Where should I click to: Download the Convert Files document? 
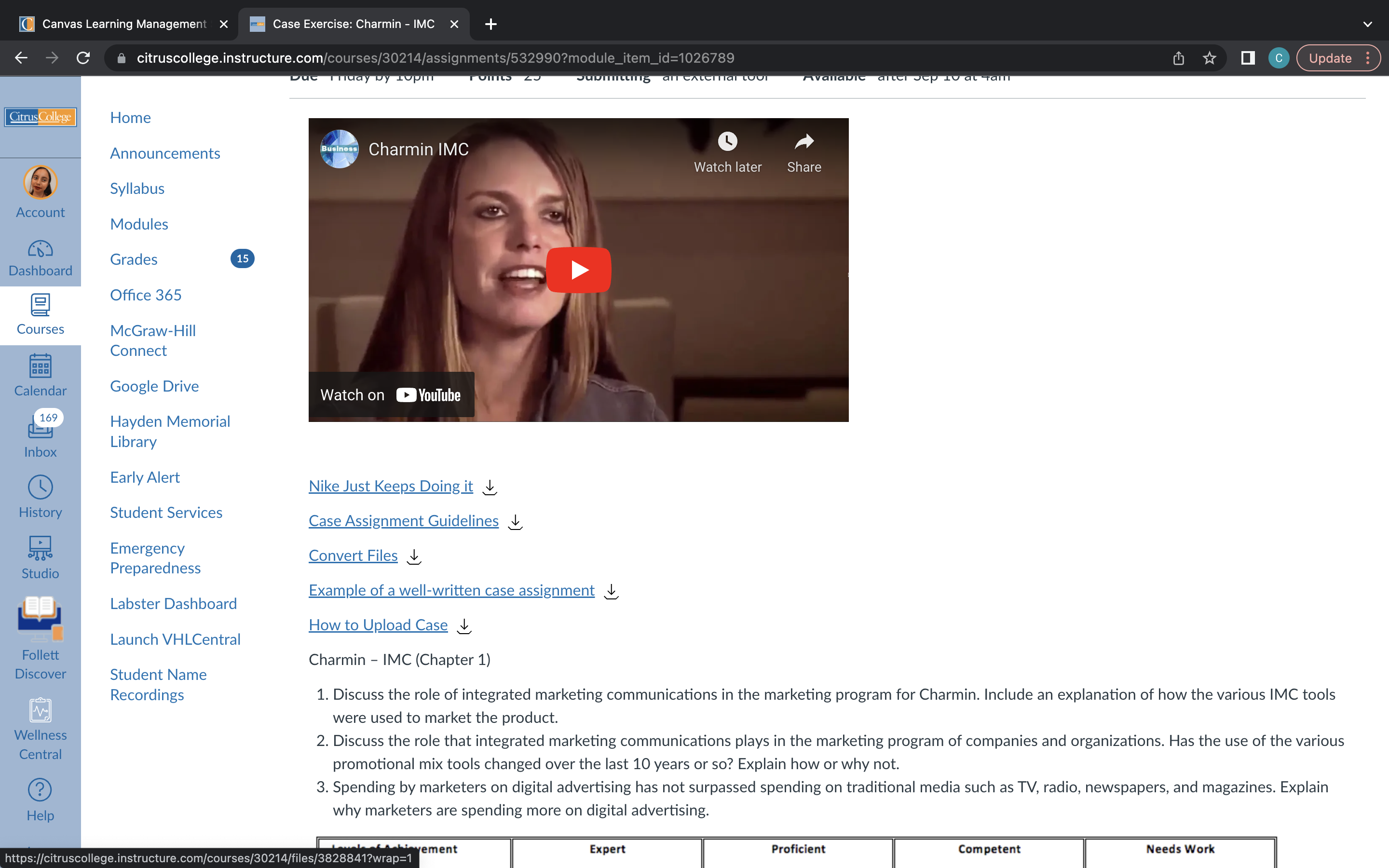pos(413,556)
